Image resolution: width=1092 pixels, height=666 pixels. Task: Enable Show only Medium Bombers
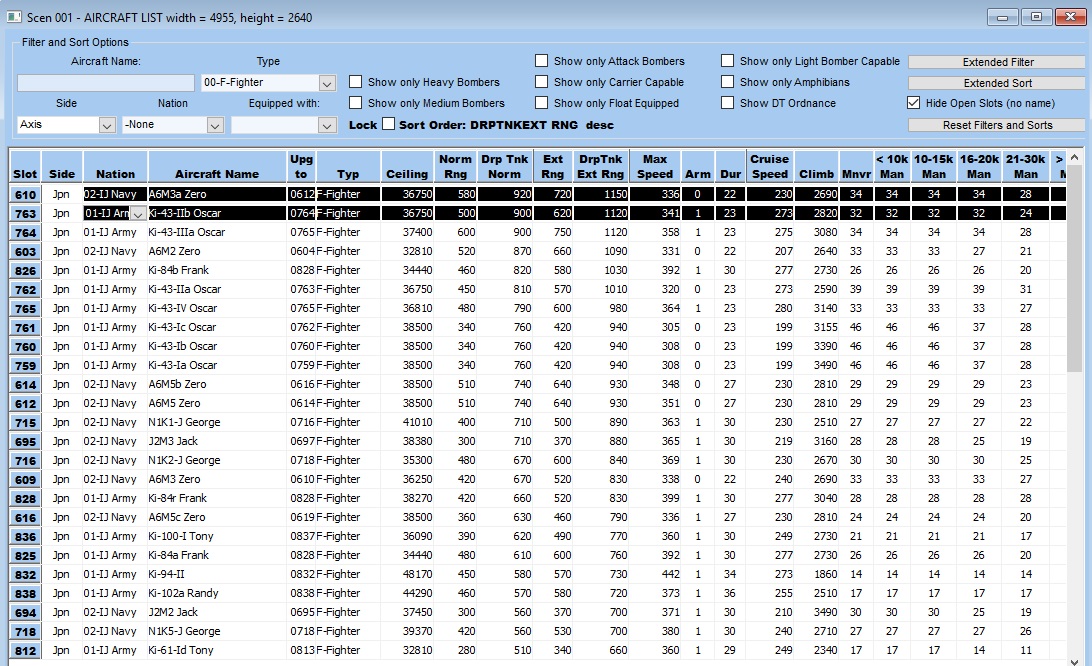[355, 103]
